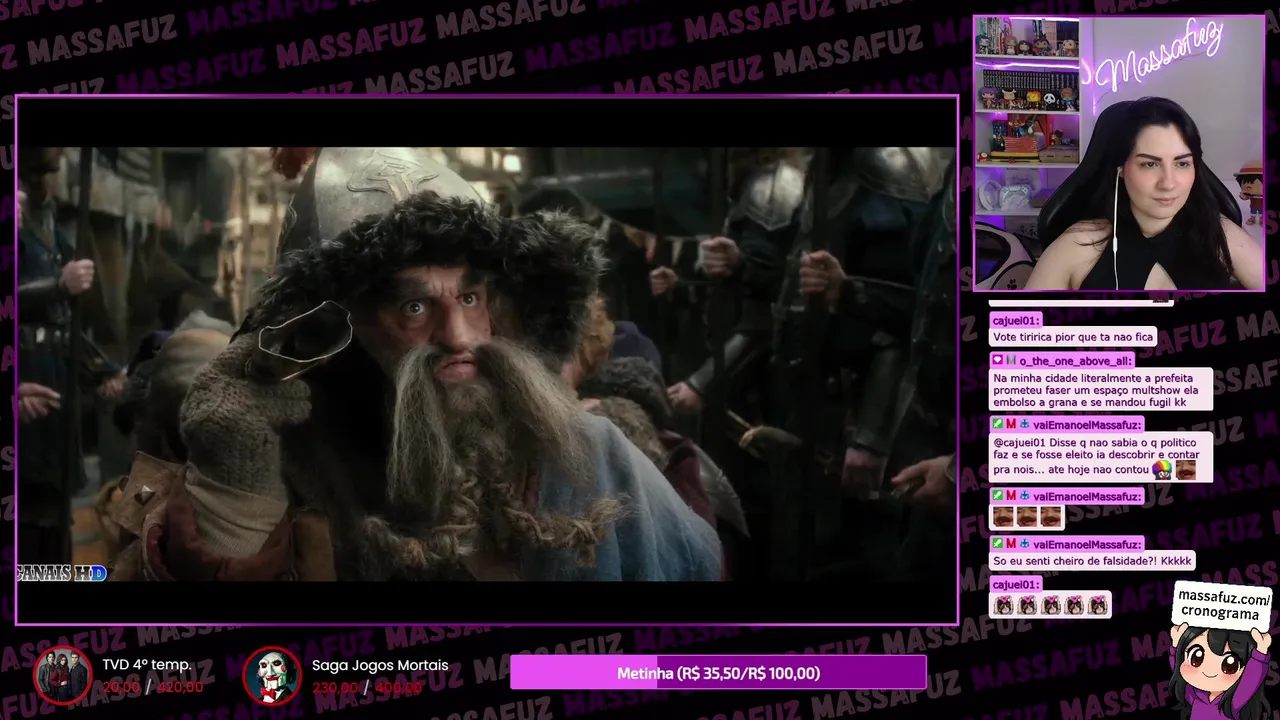Click the middle emote in the three-mustache-emote message
This screenshot has width=1280, height=720.
pyautogui.click(x=1027, y=517)
